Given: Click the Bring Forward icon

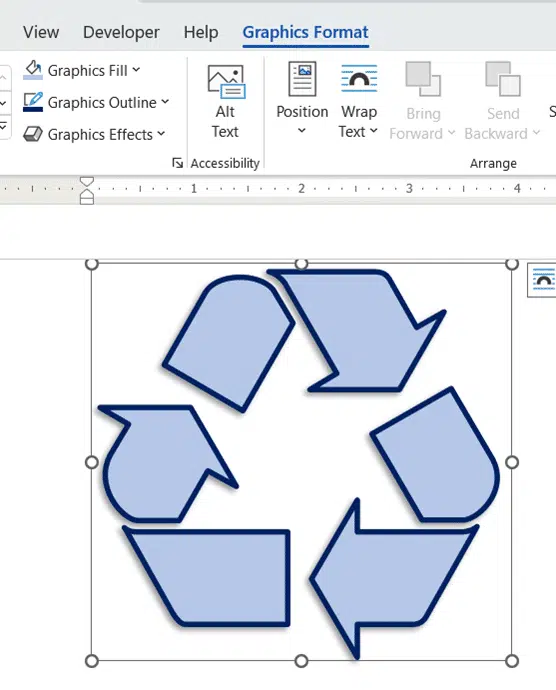Looking at the screenshot, I should tap(423, 79).
